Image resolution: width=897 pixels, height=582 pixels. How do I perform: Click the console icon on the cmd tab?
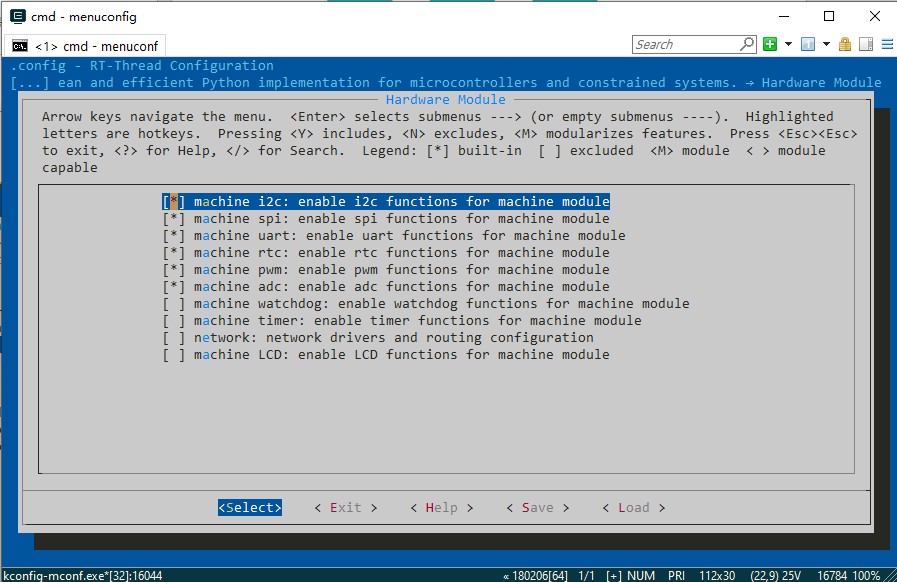[20, 46]
